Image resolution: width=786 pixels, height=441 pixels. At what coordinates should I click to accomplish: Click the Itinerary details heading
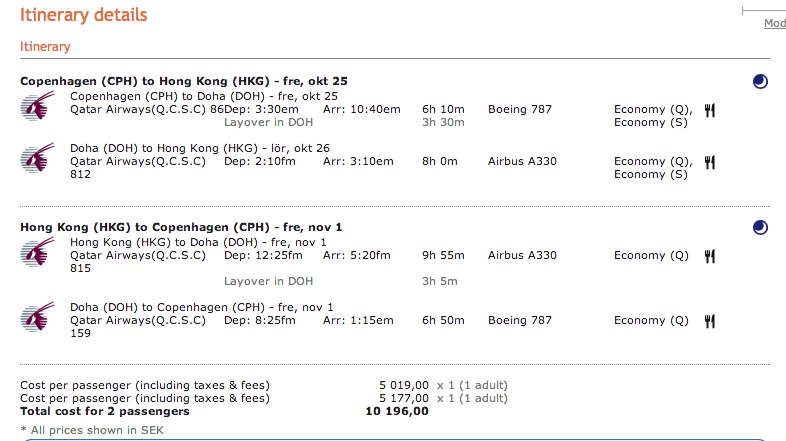(83, 15)
